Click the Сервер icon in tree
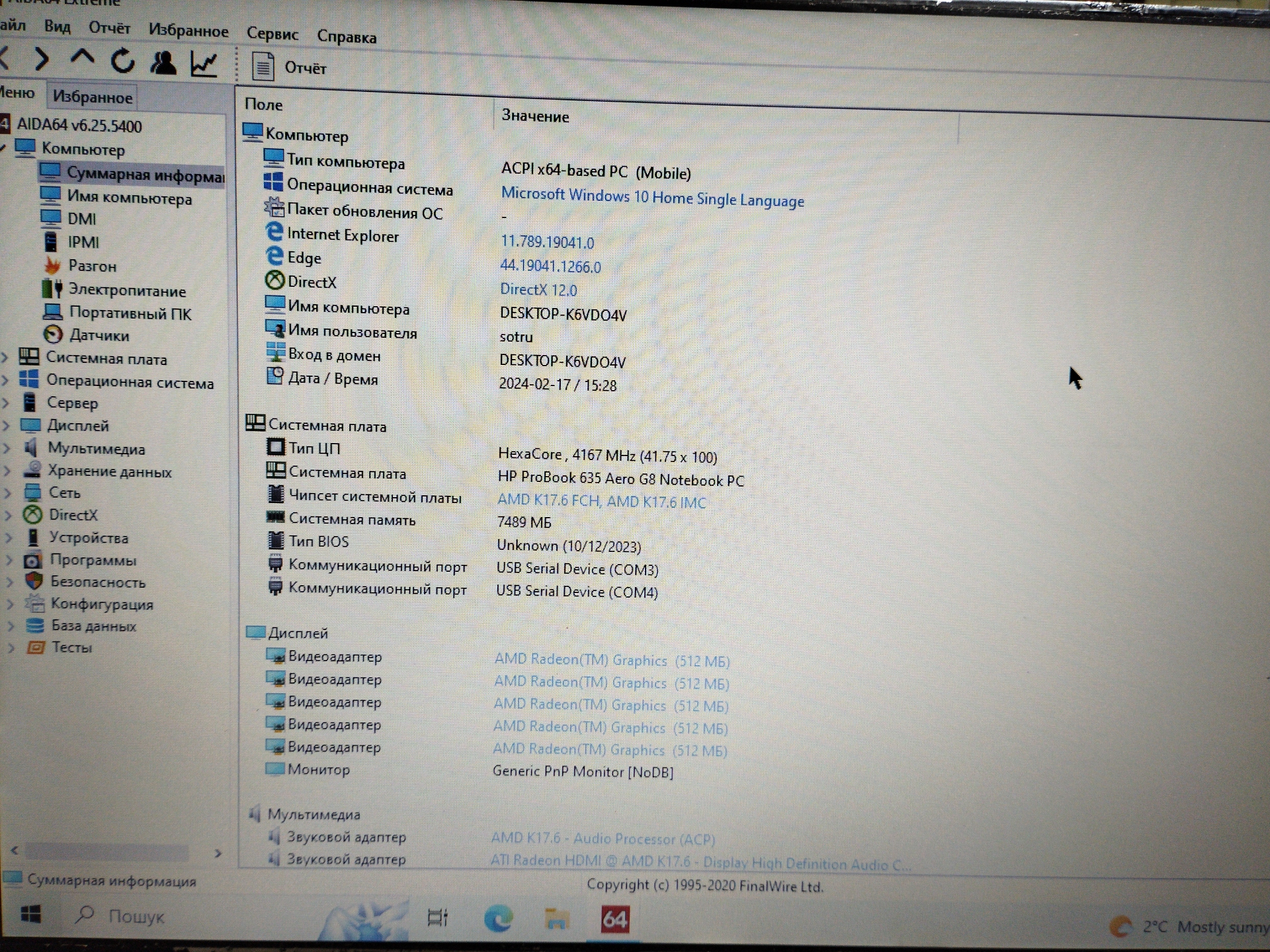Viewport: 1270px width, 952px height. [30, 402]
